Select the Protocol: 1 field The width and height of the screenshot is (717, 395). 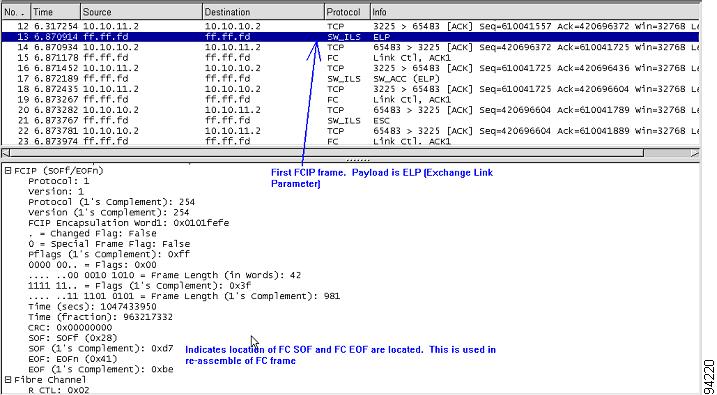point(59,181)
